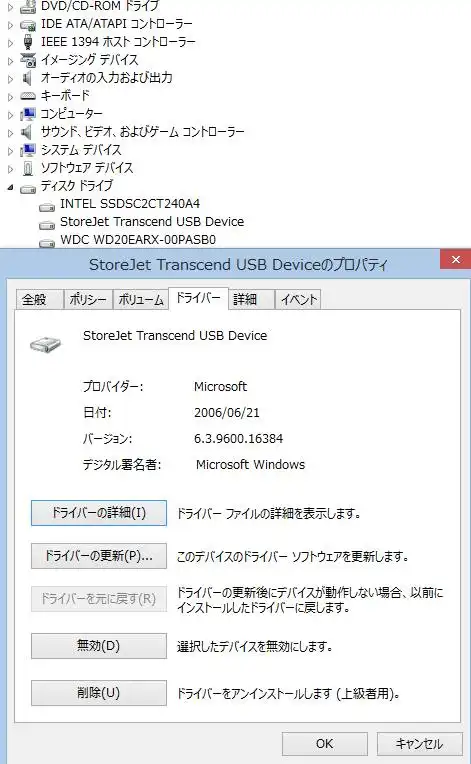
Task: Expand ソフトウェア デバイス node
Action: coord(10,169)
